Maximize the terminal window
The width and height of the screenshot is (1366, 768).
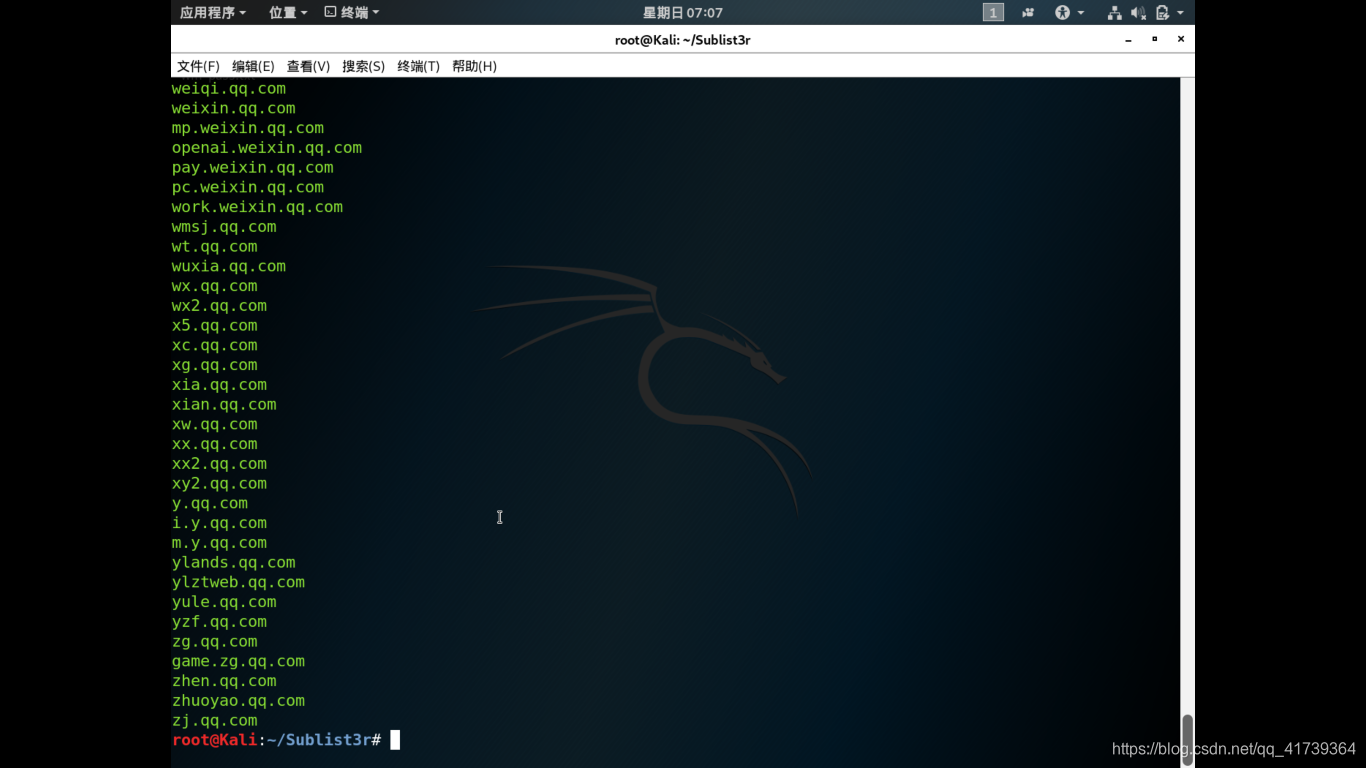pos(1155,39)
